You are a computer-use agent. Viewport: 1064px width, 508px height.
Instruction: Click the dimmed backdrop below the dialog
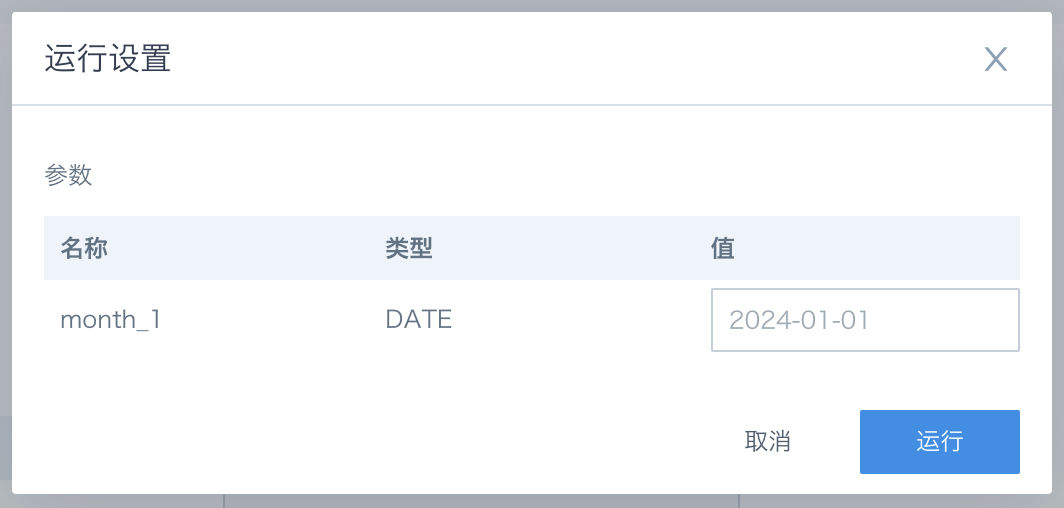point(532,501)
